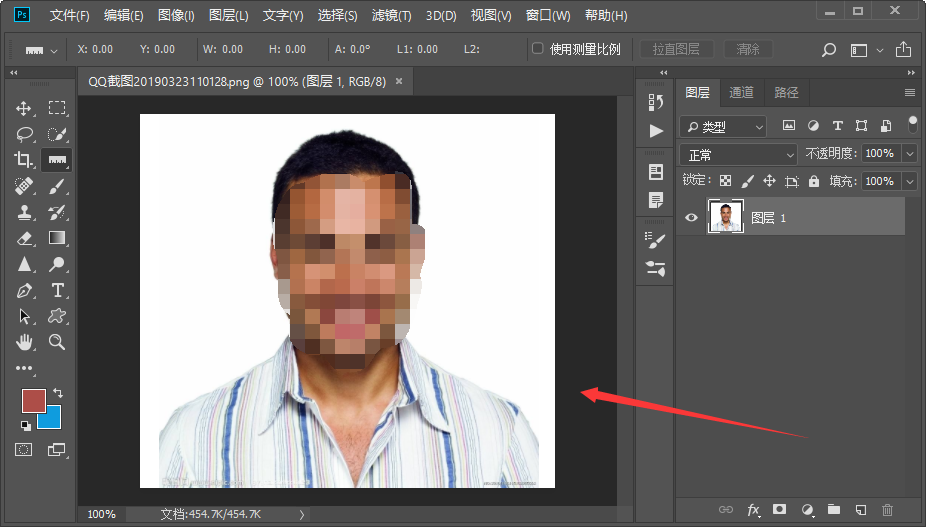Toggle lock transparent pixels in Layers panel
Screen dimensions: 926x527
[725, 181]
